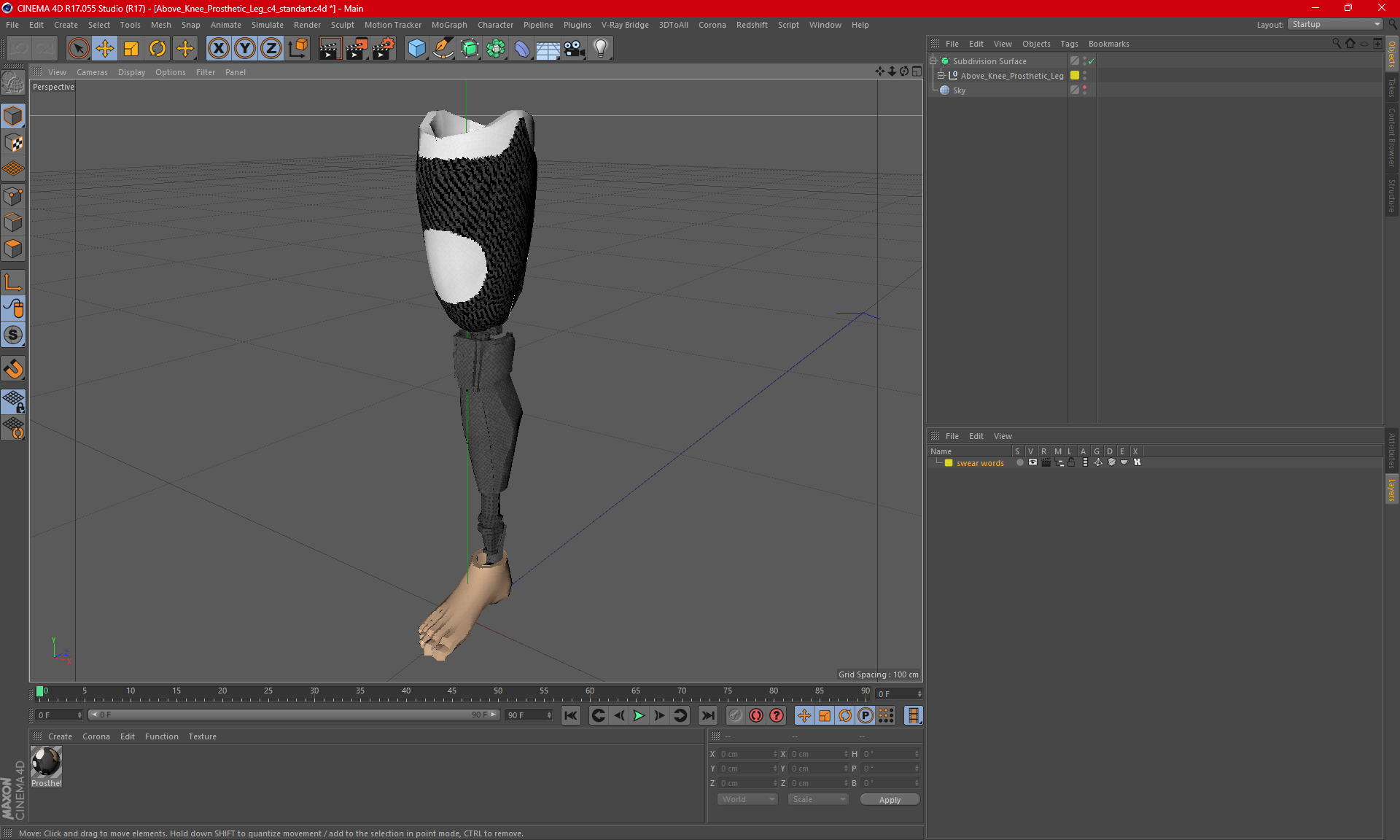Screen dimensions: 1400x840
Task: Switch to Points mode
Action: coord(13,196)
